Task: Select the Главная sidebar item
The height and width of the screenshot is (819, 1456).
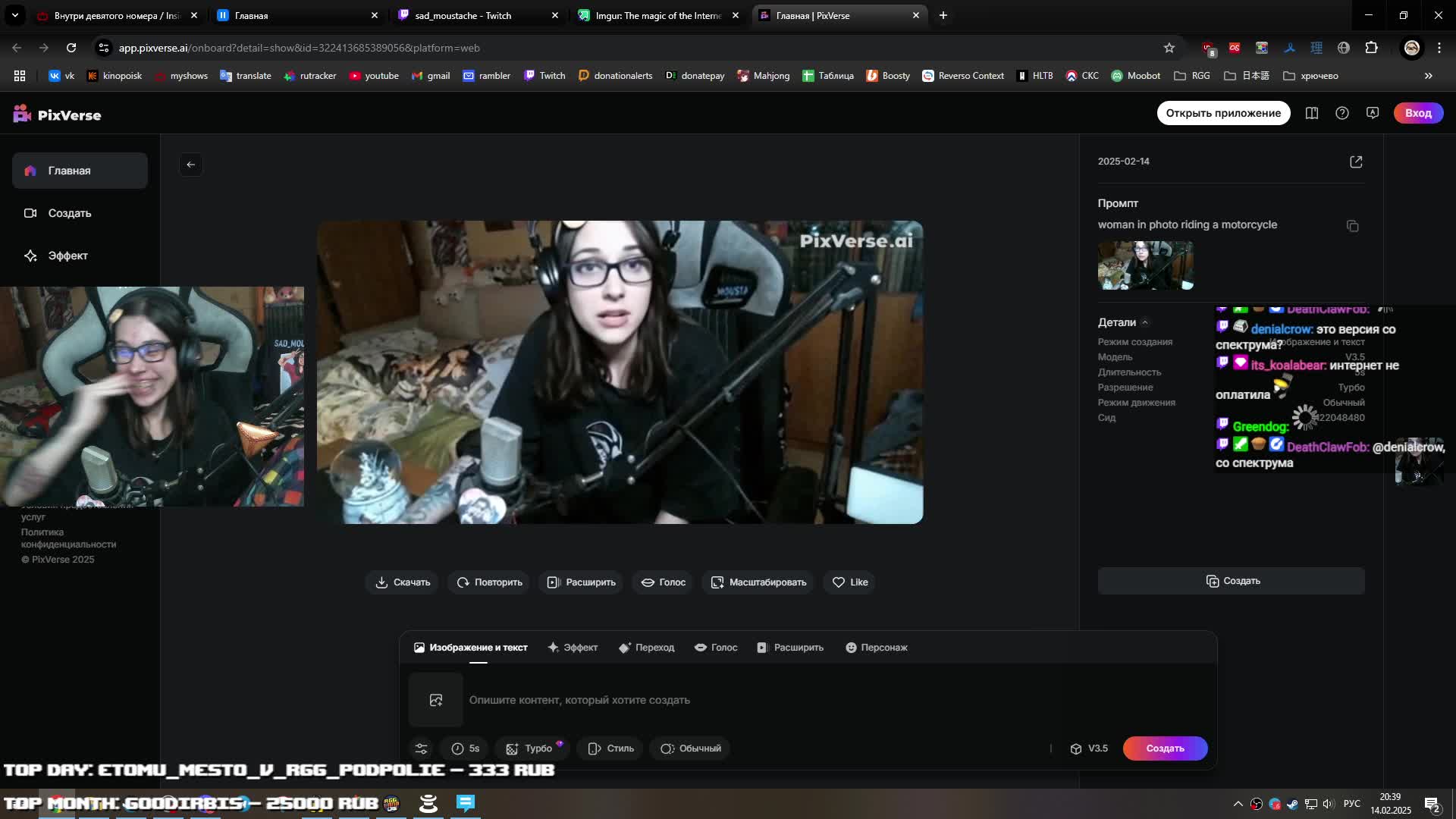Action: click(80, 171)
